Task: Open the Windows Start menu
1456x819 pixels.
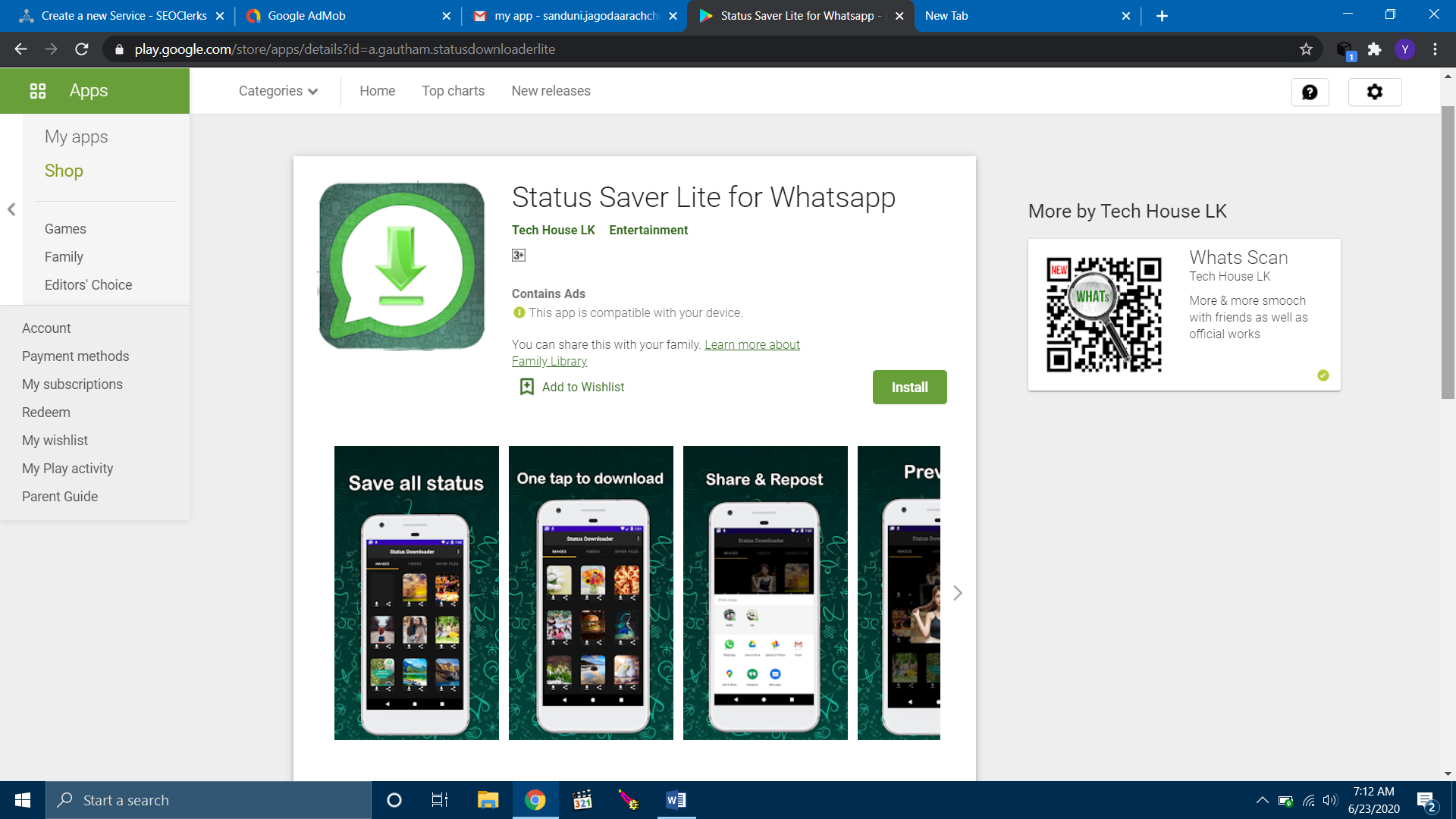Action: [x=22, y=800]
